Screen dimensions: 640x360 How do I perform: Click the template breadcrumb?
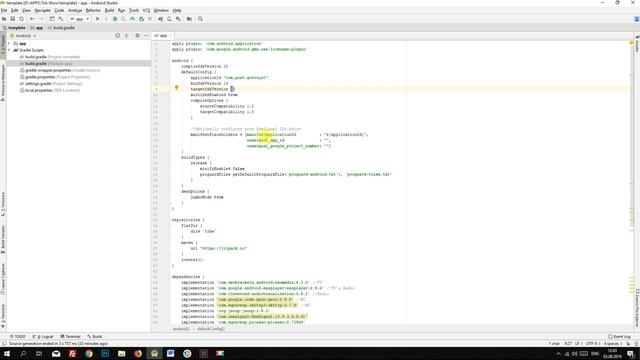(14, 28)
